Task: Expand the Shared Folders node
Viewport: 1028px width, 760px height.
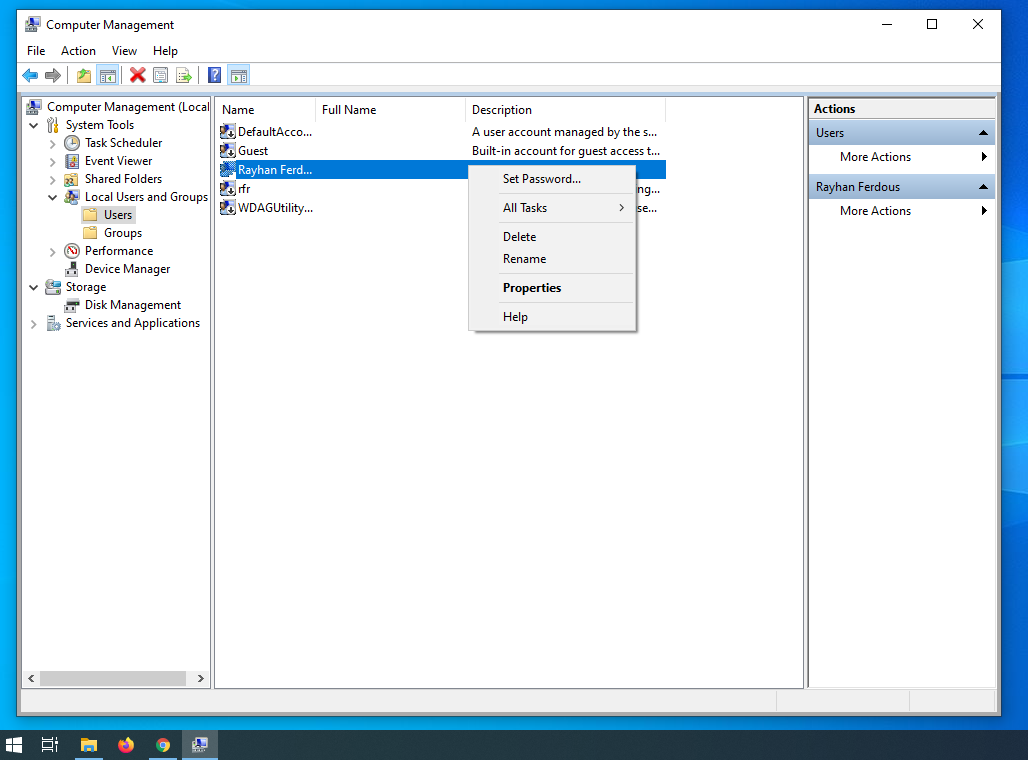Action: click(x=52, y=179)
